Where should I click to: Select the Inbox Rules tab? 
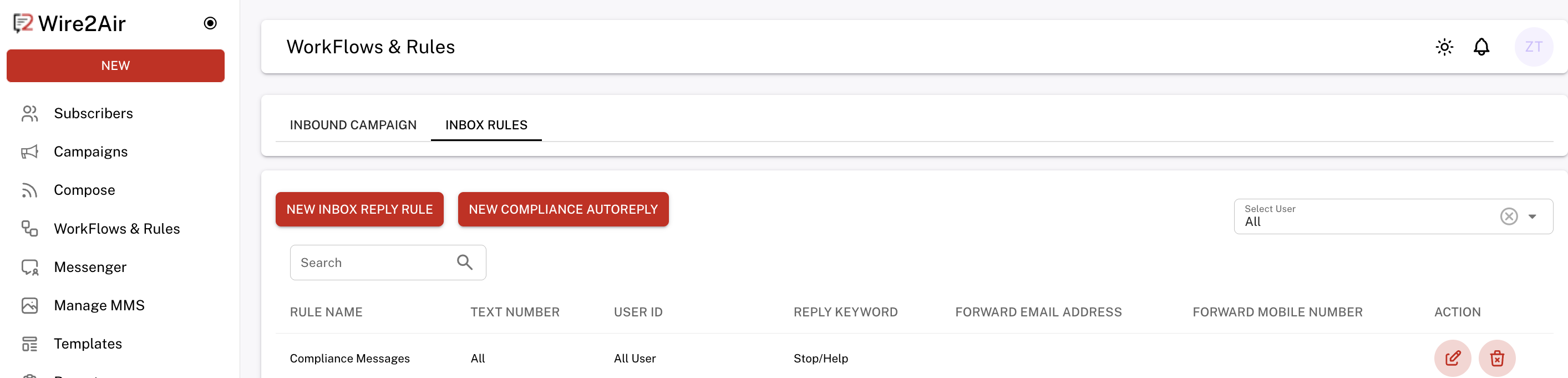pyautogui.click(x=486, y=125)
